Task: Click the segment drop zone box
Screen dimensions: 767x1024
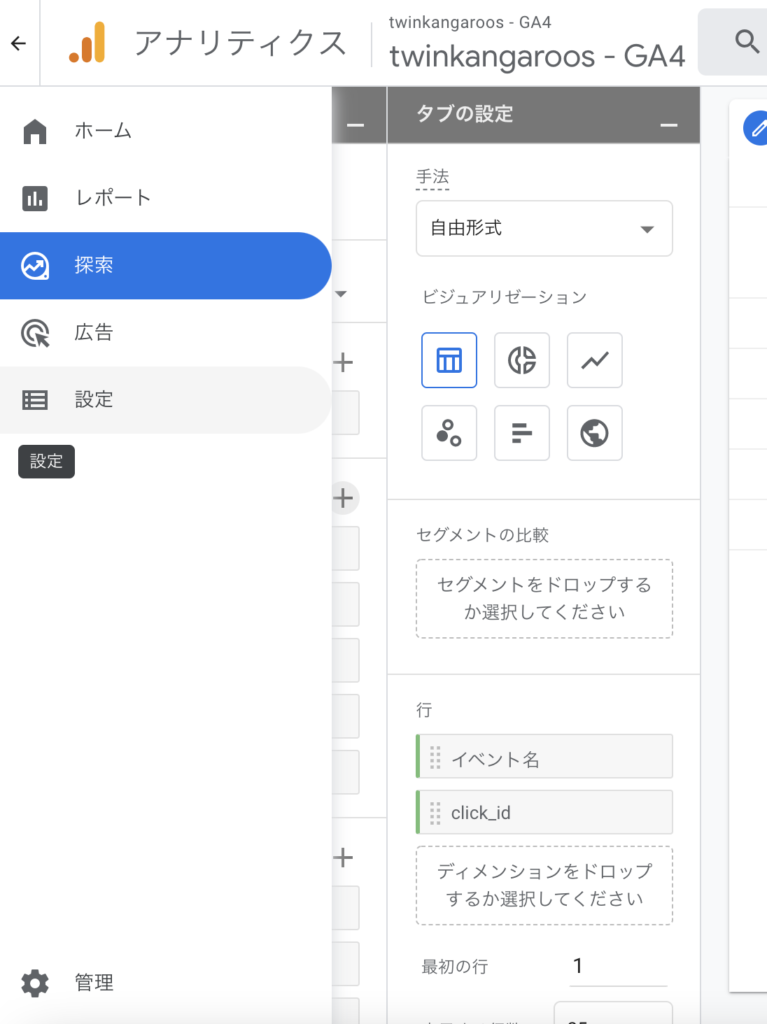Action: (544, 598)
